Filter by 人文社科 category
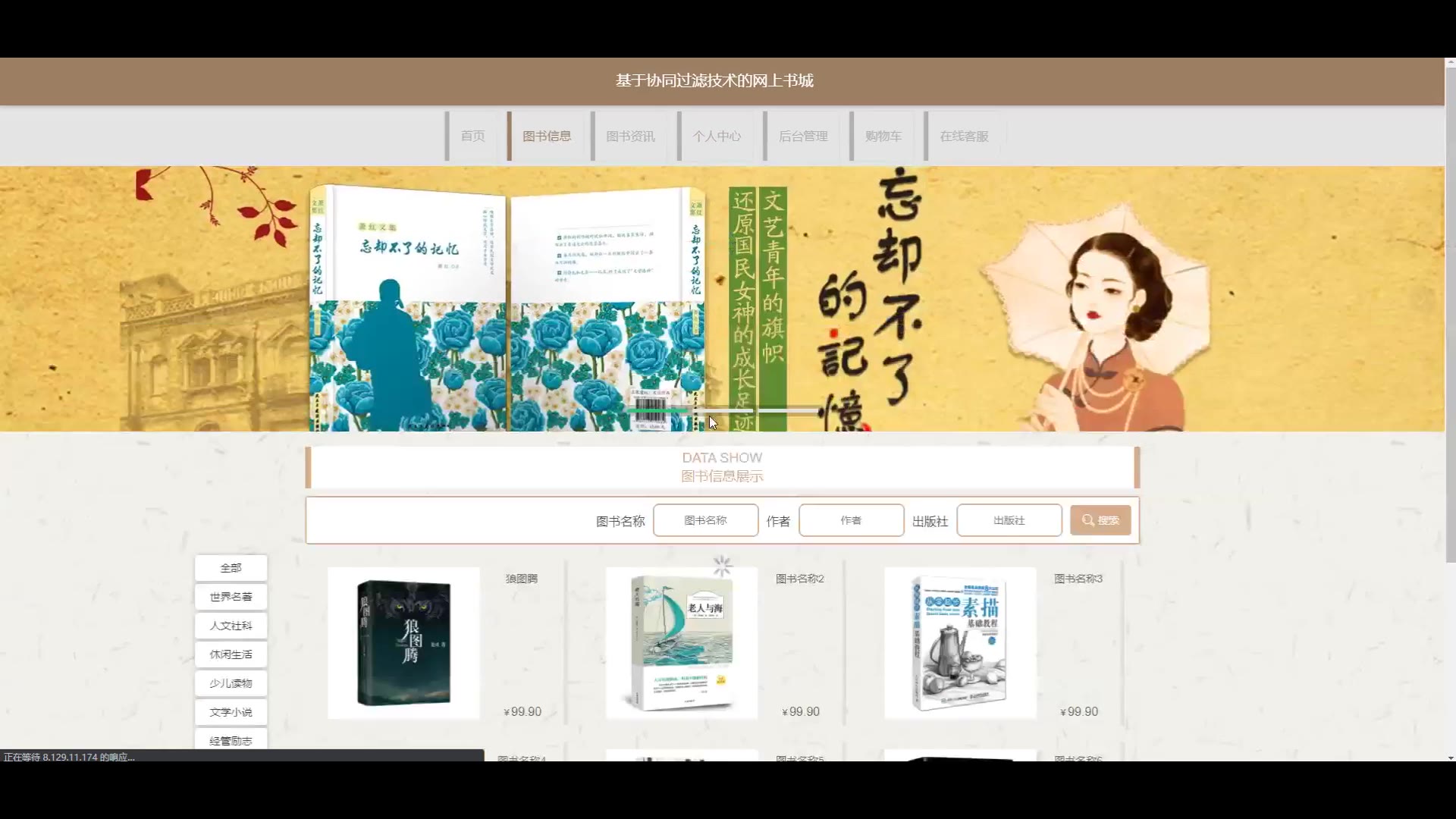This screenshot has height=819, width=1456. pos(231,626)
